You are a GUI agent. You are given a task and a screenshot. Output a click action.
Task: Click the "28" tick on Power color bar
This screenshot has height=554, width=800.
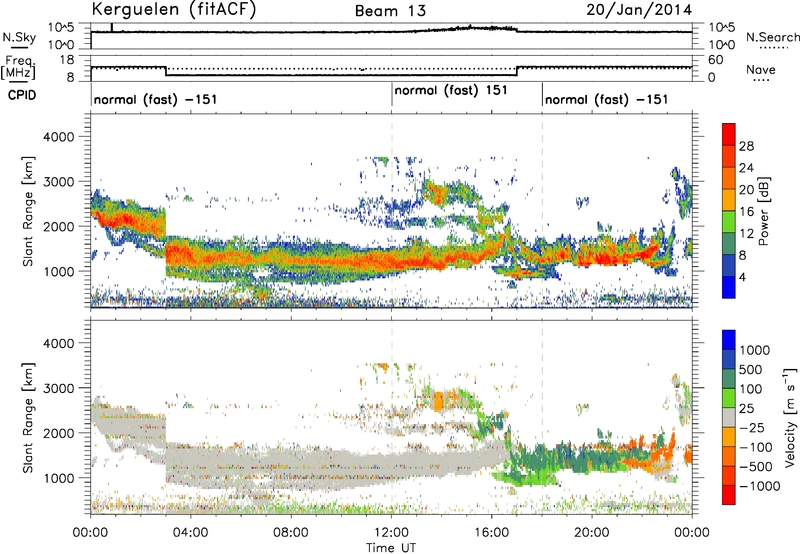coord(746,146)
